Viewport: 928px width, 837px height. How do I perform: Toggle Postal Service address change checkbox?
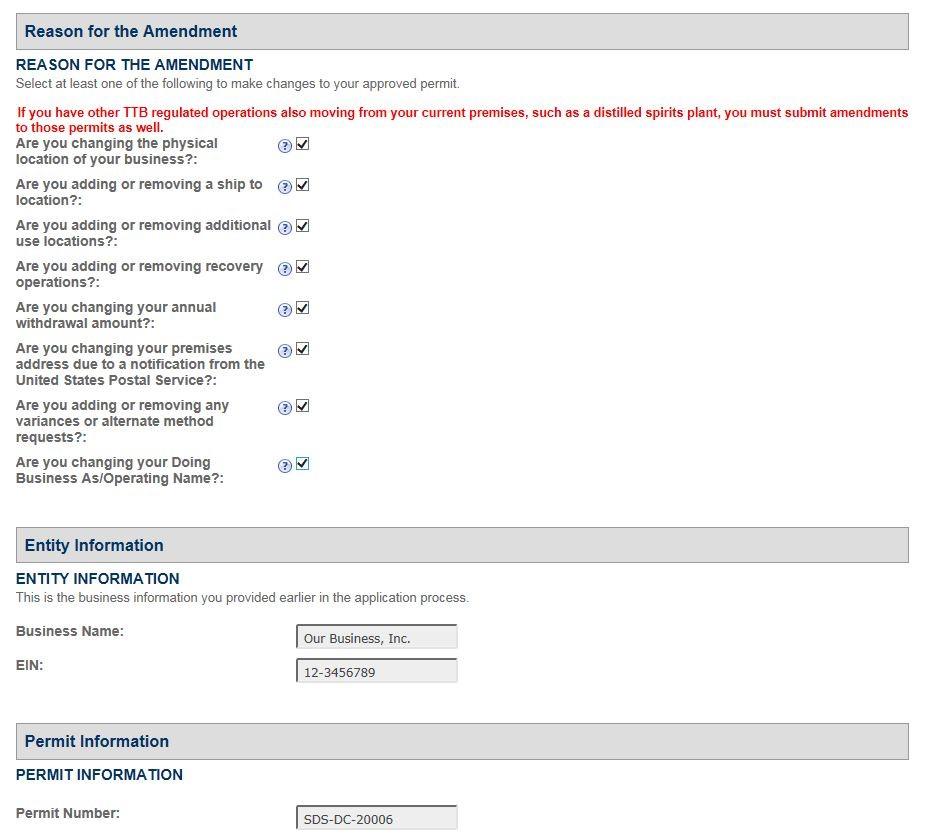[x=303, y=349]
